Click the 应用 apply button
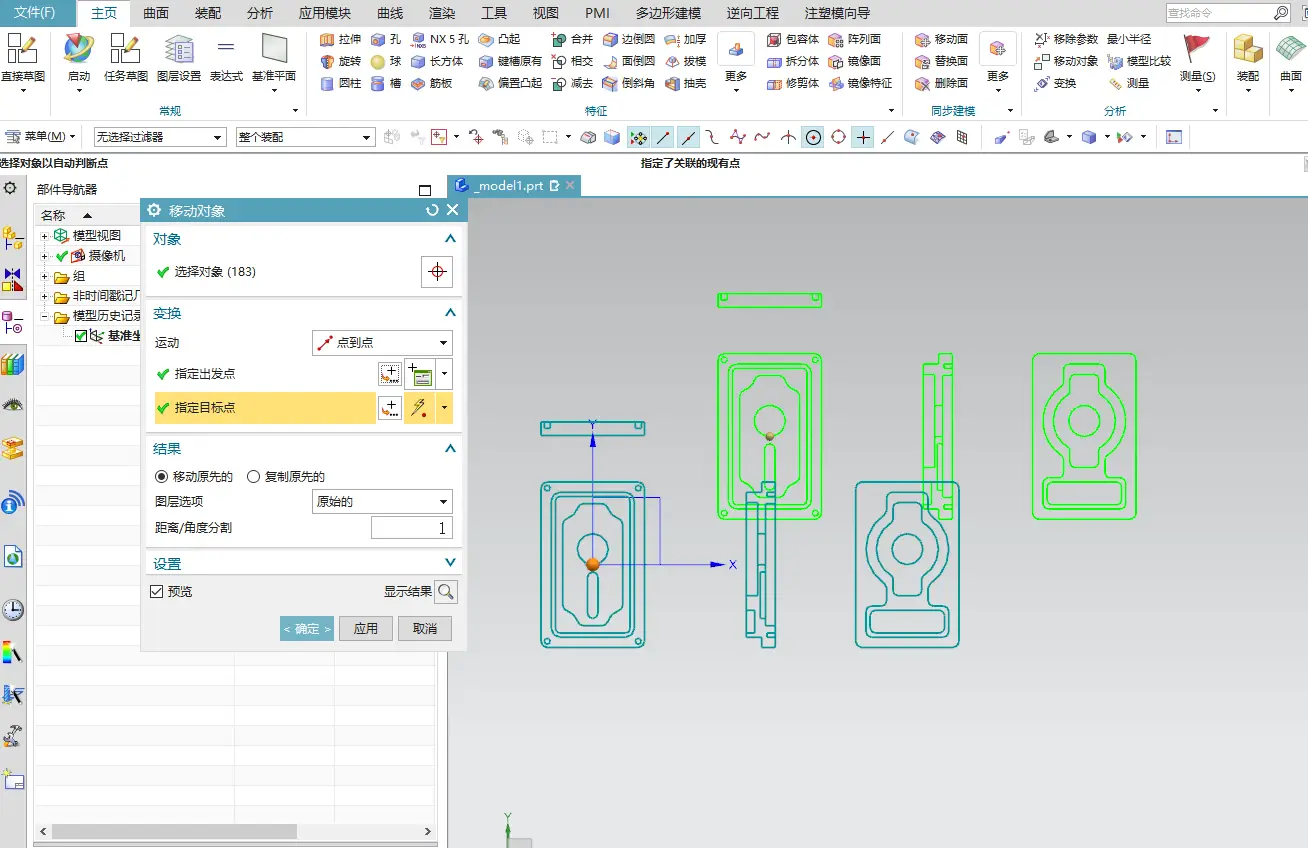 point(366,628)
